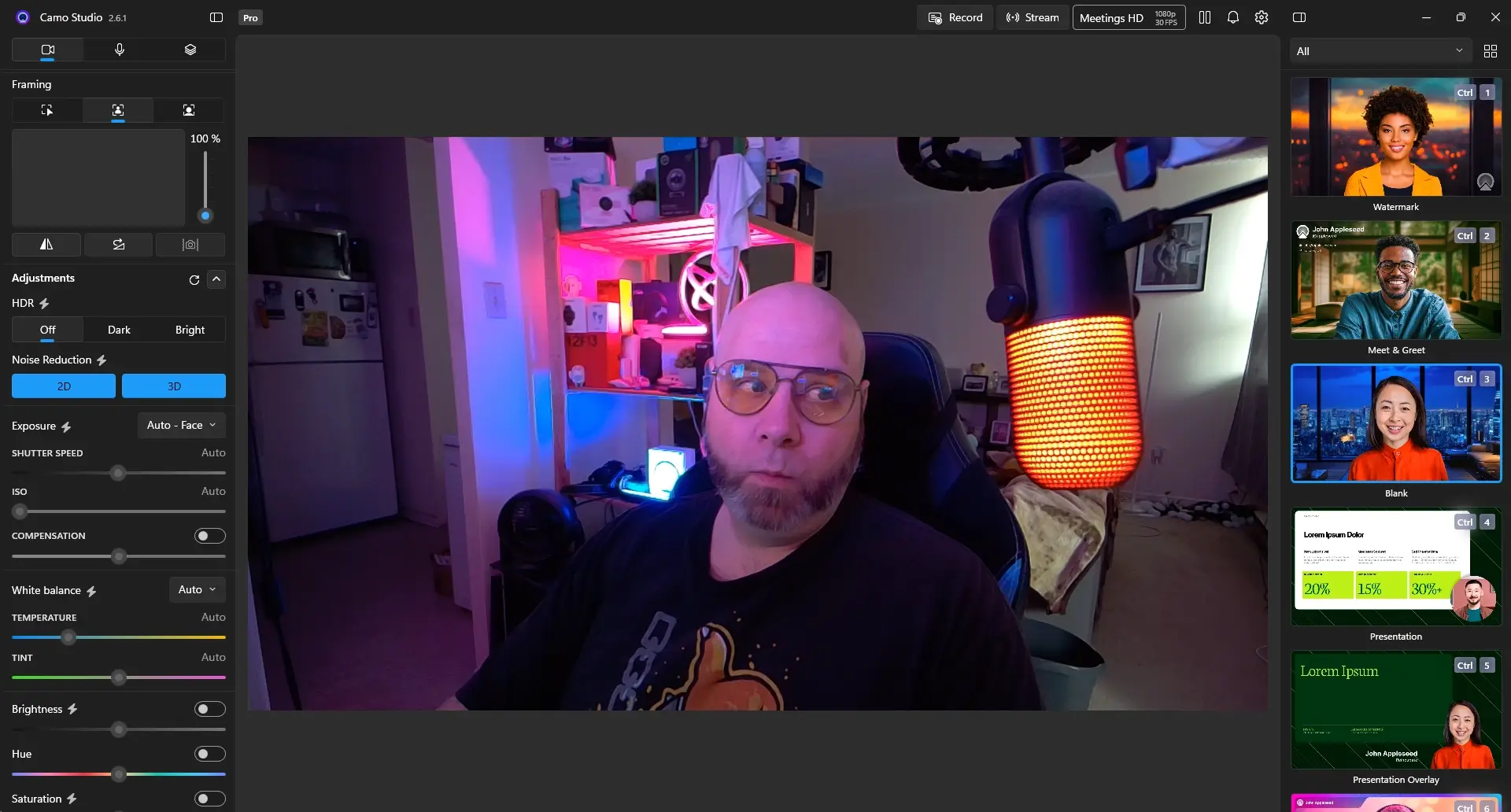Click the Tint slider

tap(119, 677)
